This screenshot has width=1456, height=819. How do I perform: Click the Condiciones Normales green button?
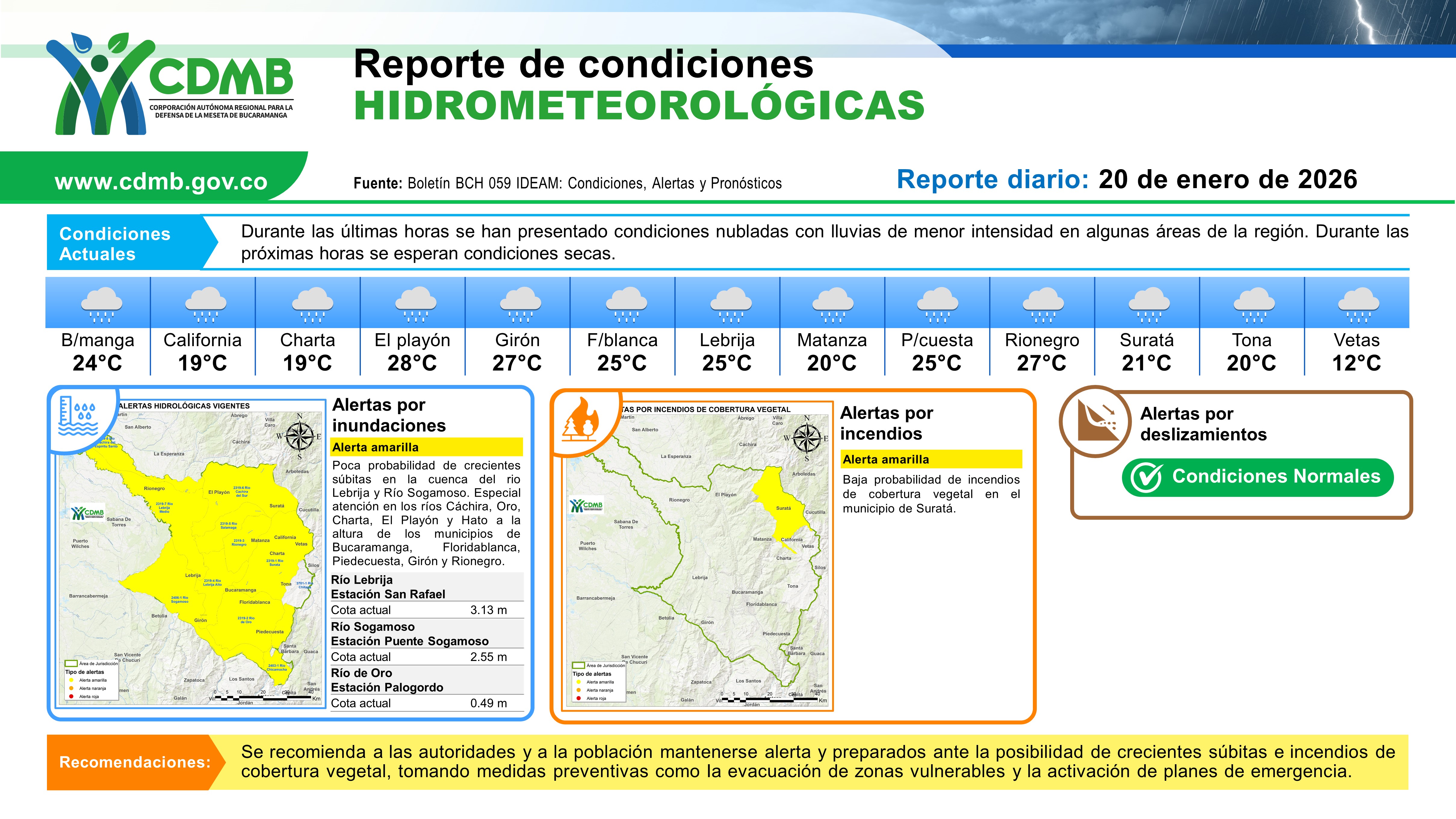pyautogui.click(x=1258, y=477)
